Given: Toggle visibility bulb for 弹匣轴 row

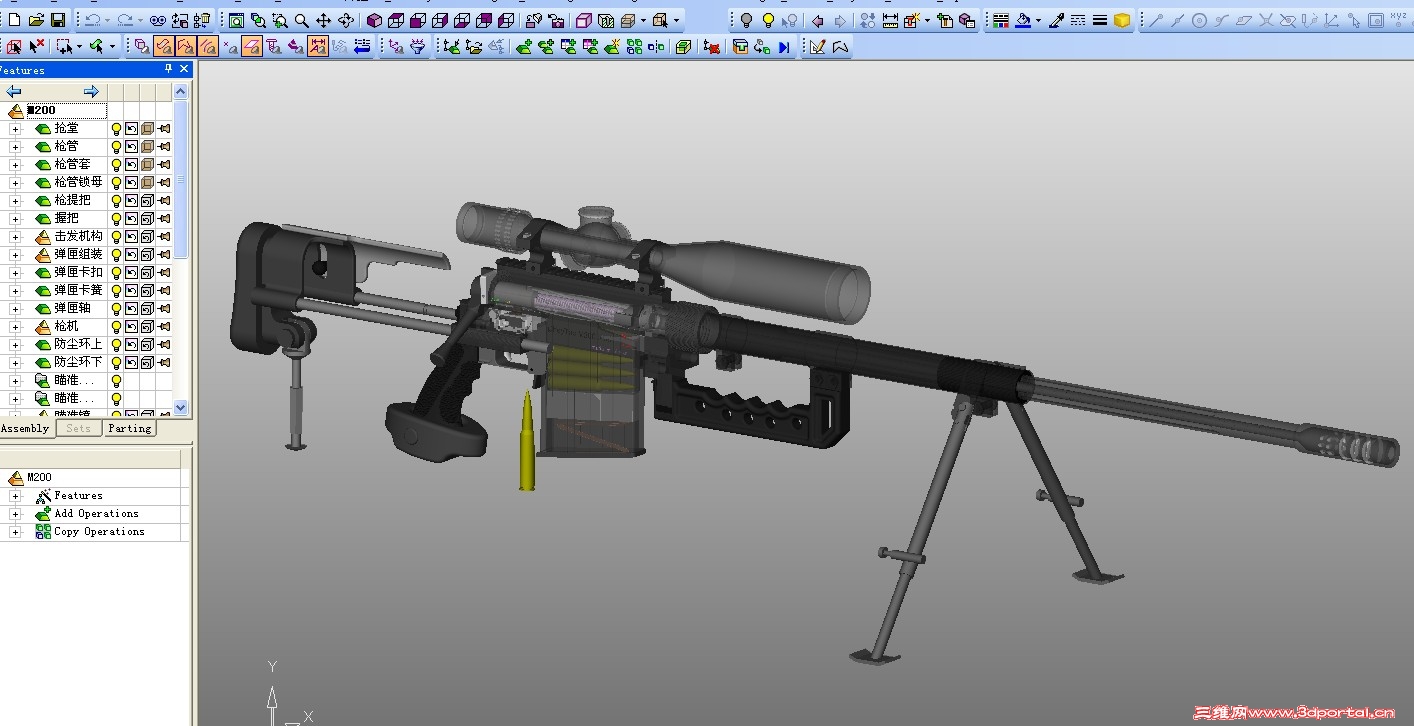Looking at the screenshot, I should click(116, 309).
